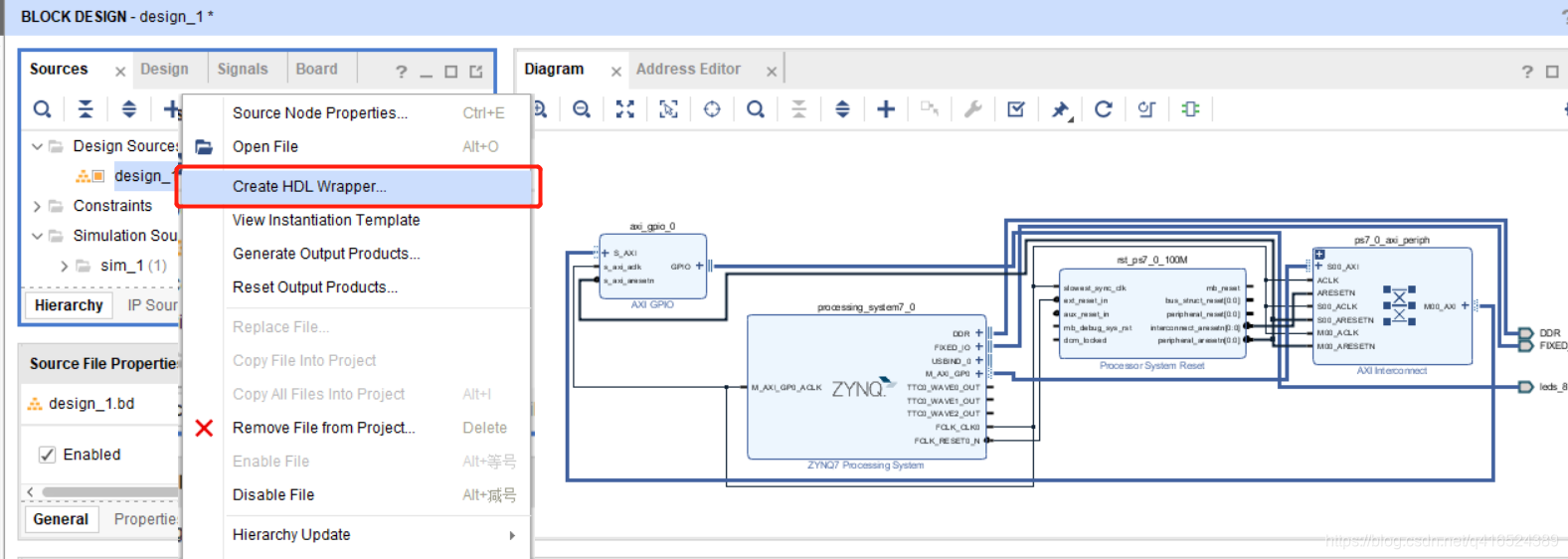Viewport: 1568px width, 559px height.
Task: Click the wrench customize block icon
Action: [x=973, y=109]
